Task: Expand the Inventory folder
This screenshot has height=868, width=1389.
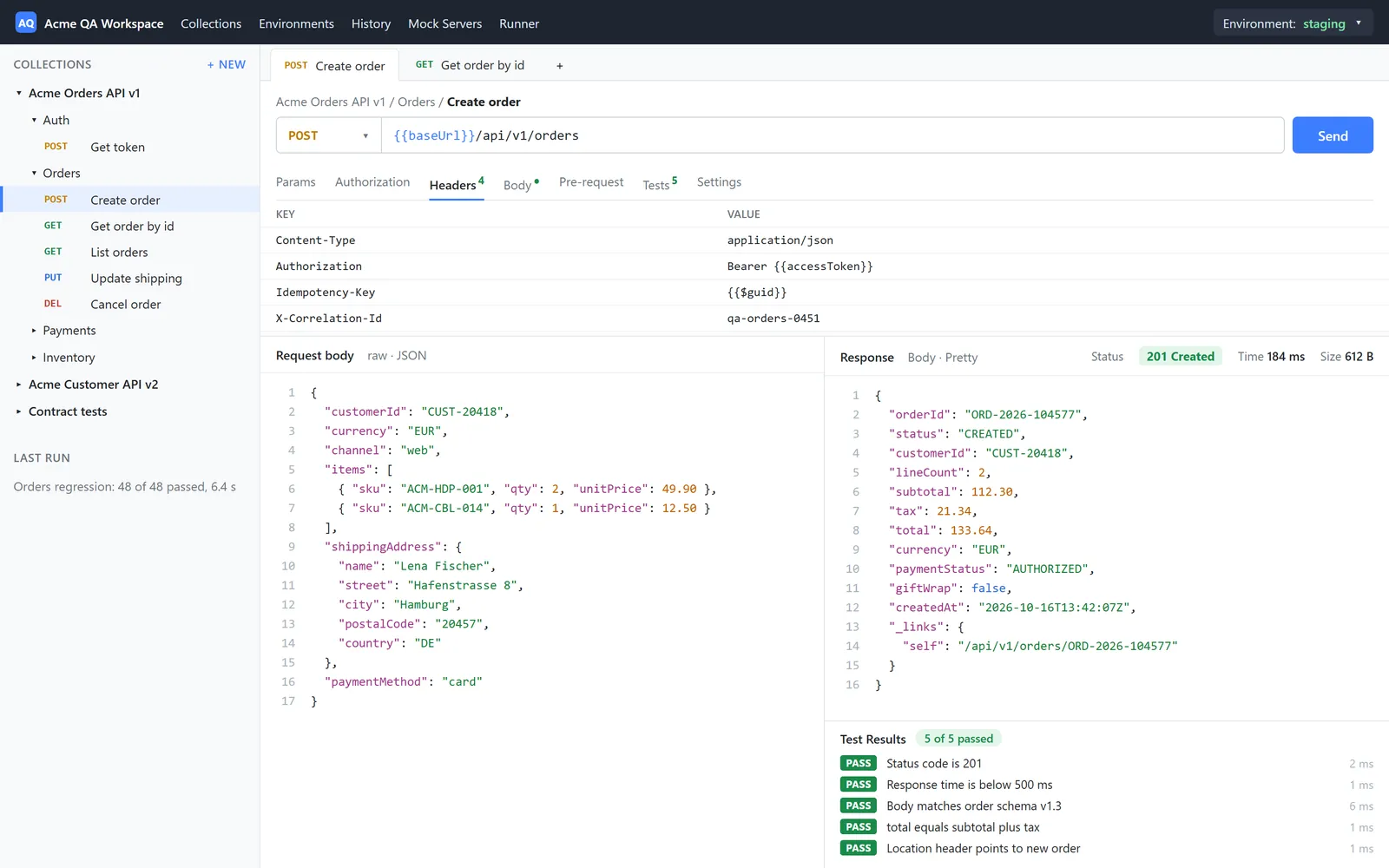Action: 34,358
